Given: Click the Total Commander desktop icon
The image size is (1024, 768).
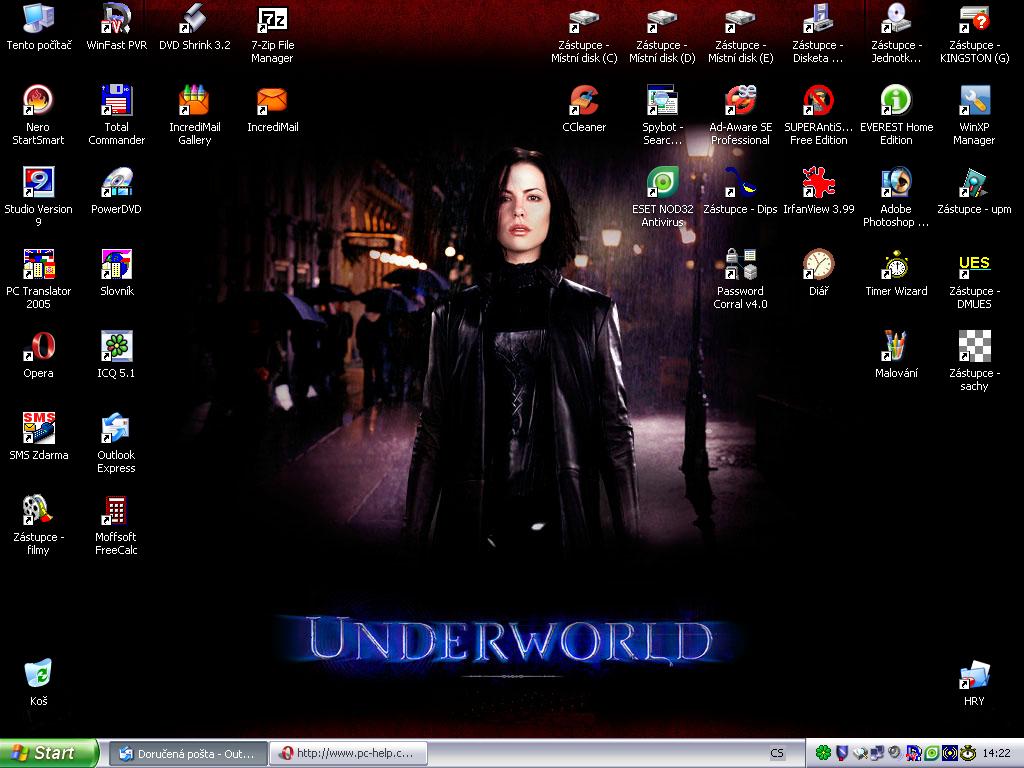Looking at the screenshot, I should click(x=116, y=101).
